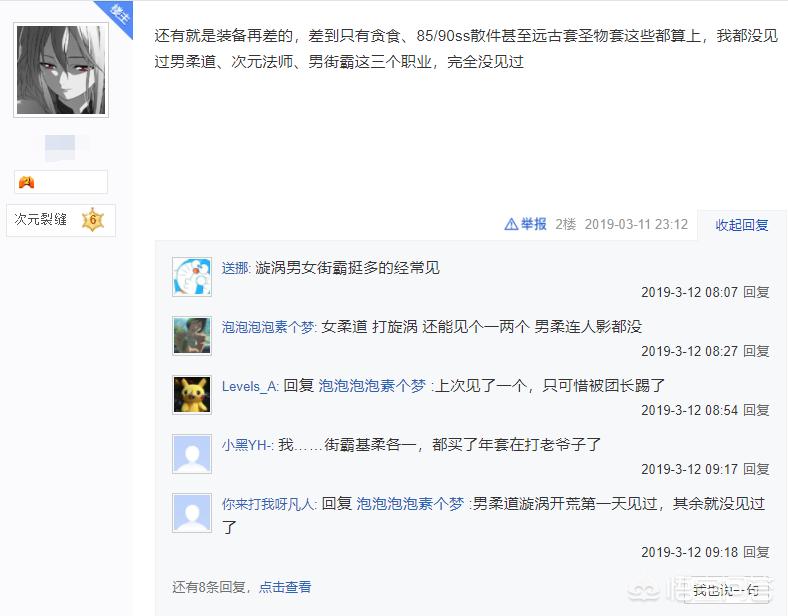788x616 pixels.
Task: Click the level 6 star badge
Action: click(92, 220)
